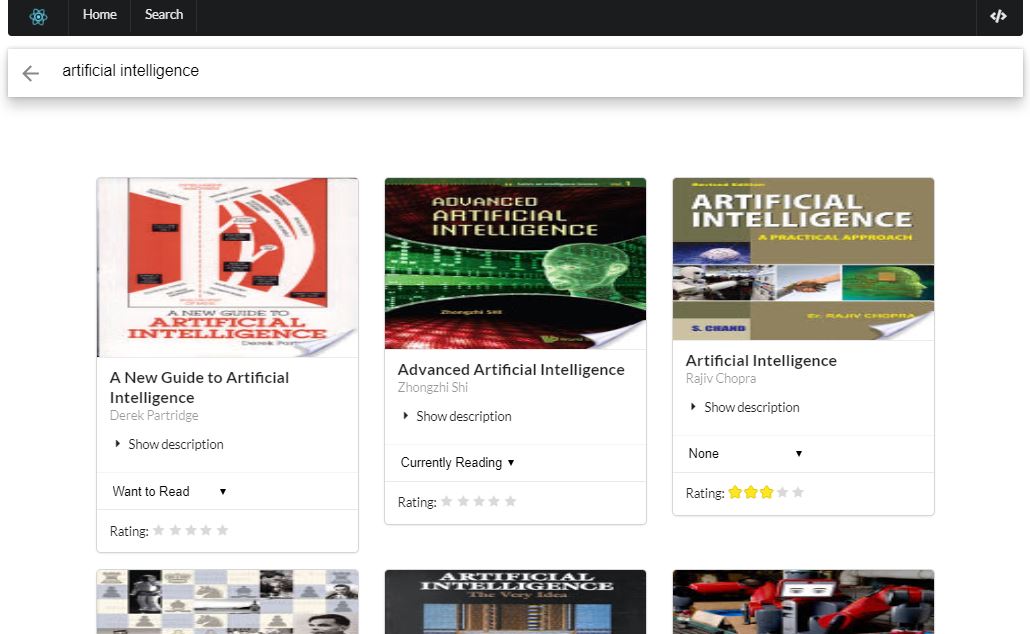1030x634 pixels.
Task: Click the red robot book cover
Action: (x=803, y=602)
